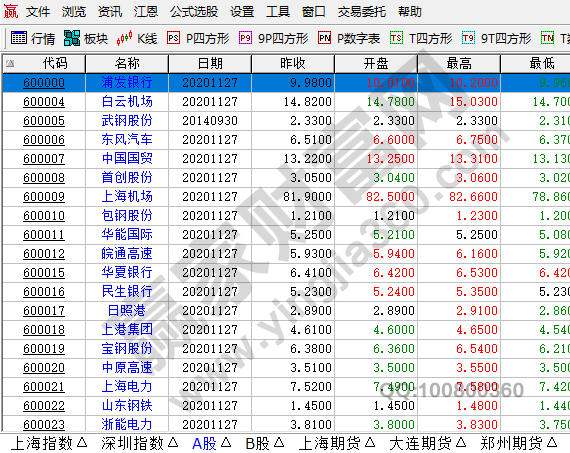Expand the A股 triangle menu
This screenshot has width=570, height=453.
pos(226,442)
